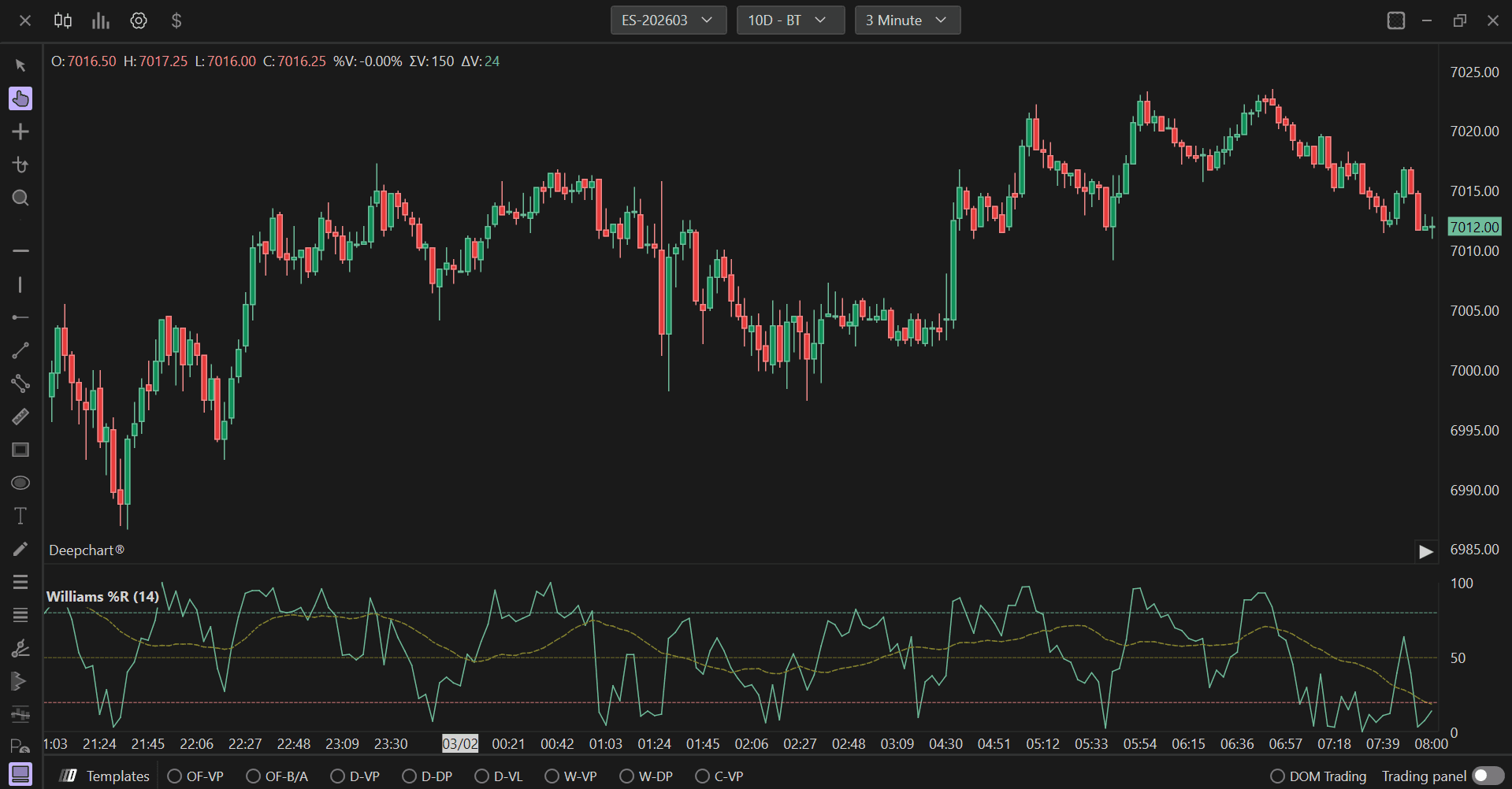1512x789 pixels.
Task: Open the bar indicators icon
Action: tap(101, 20)
